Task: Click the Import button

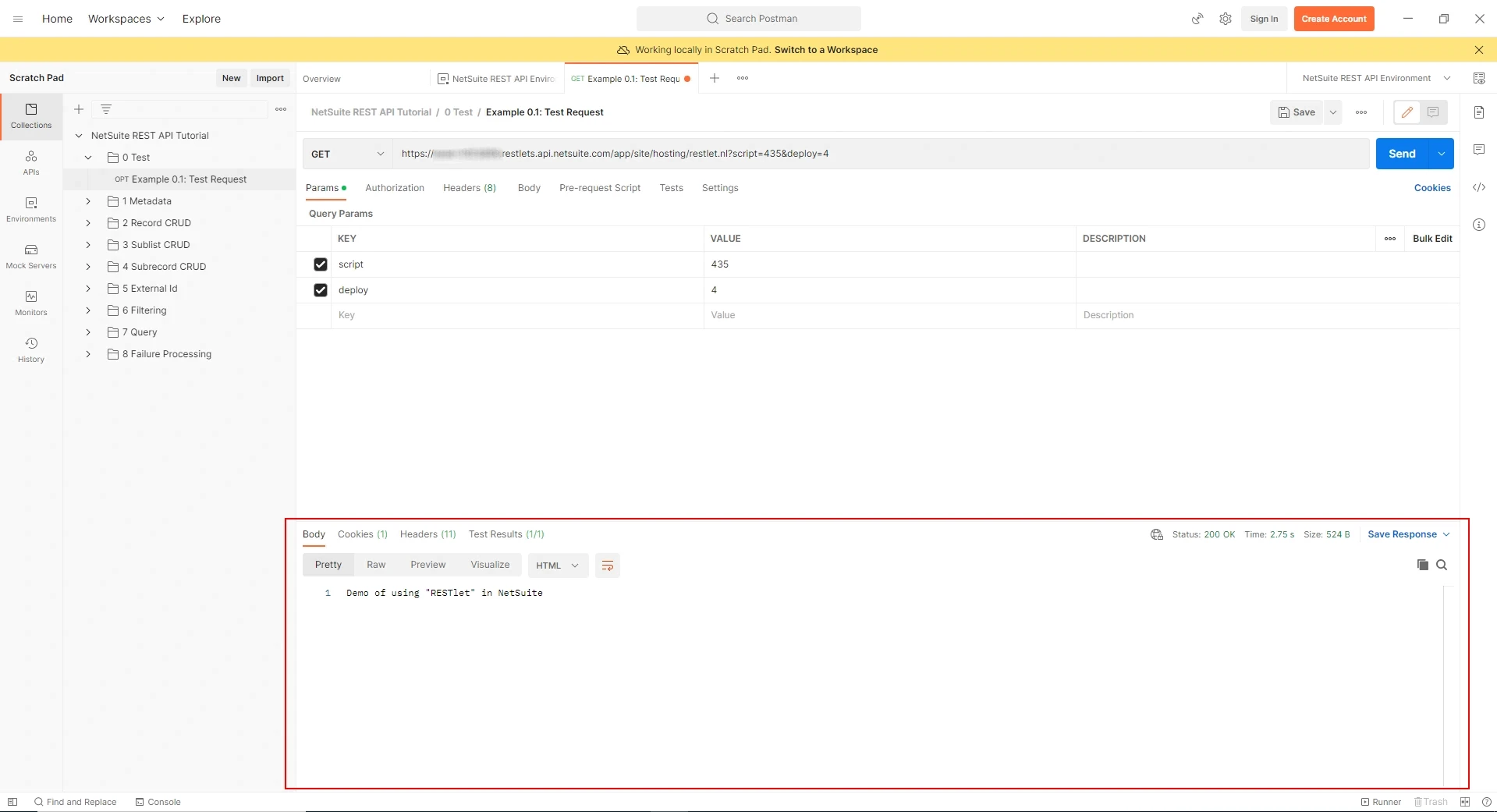Action: [x=270, y=78]
